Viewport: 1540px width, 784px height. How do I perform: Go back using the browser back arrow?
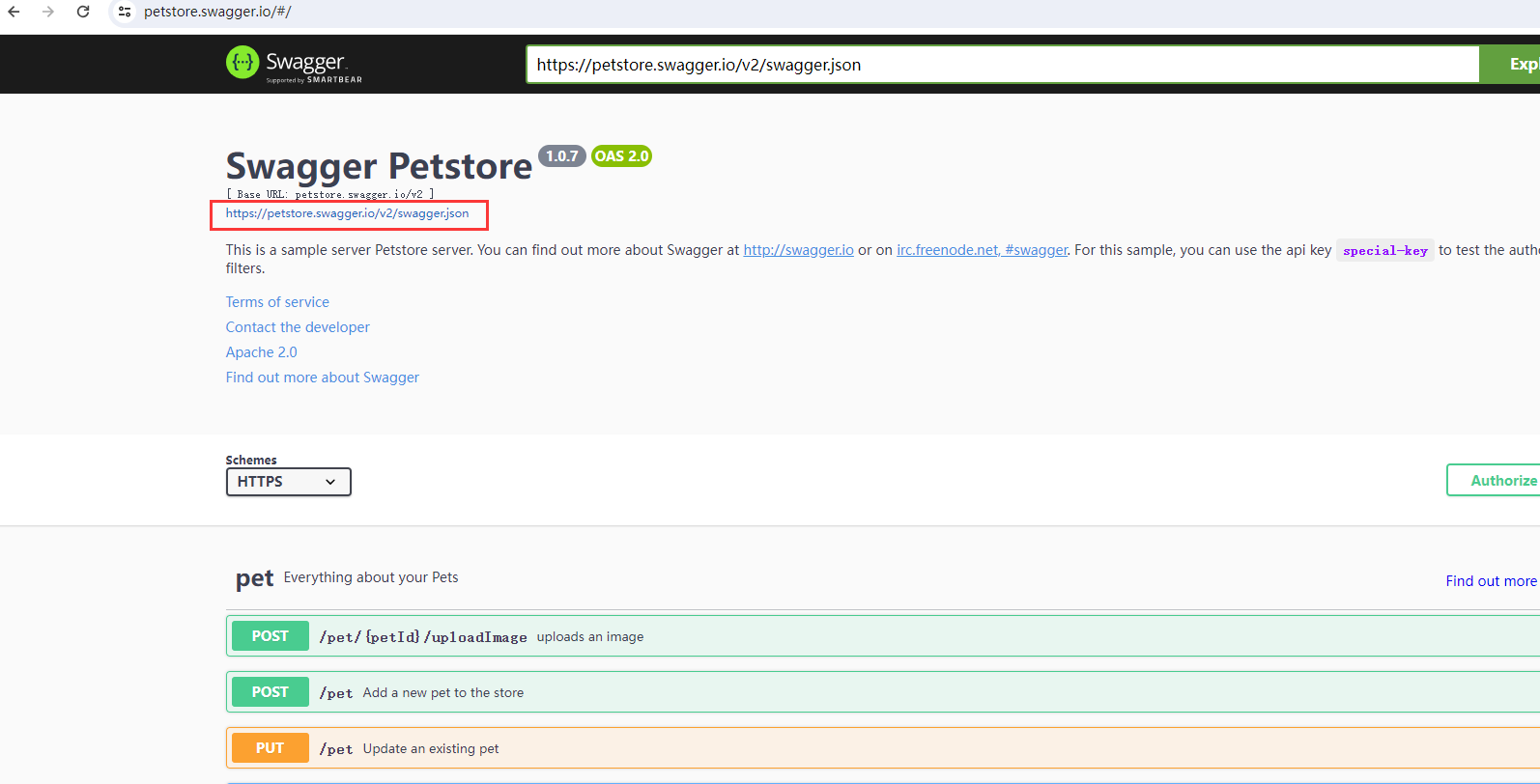(x=14, y=12)
